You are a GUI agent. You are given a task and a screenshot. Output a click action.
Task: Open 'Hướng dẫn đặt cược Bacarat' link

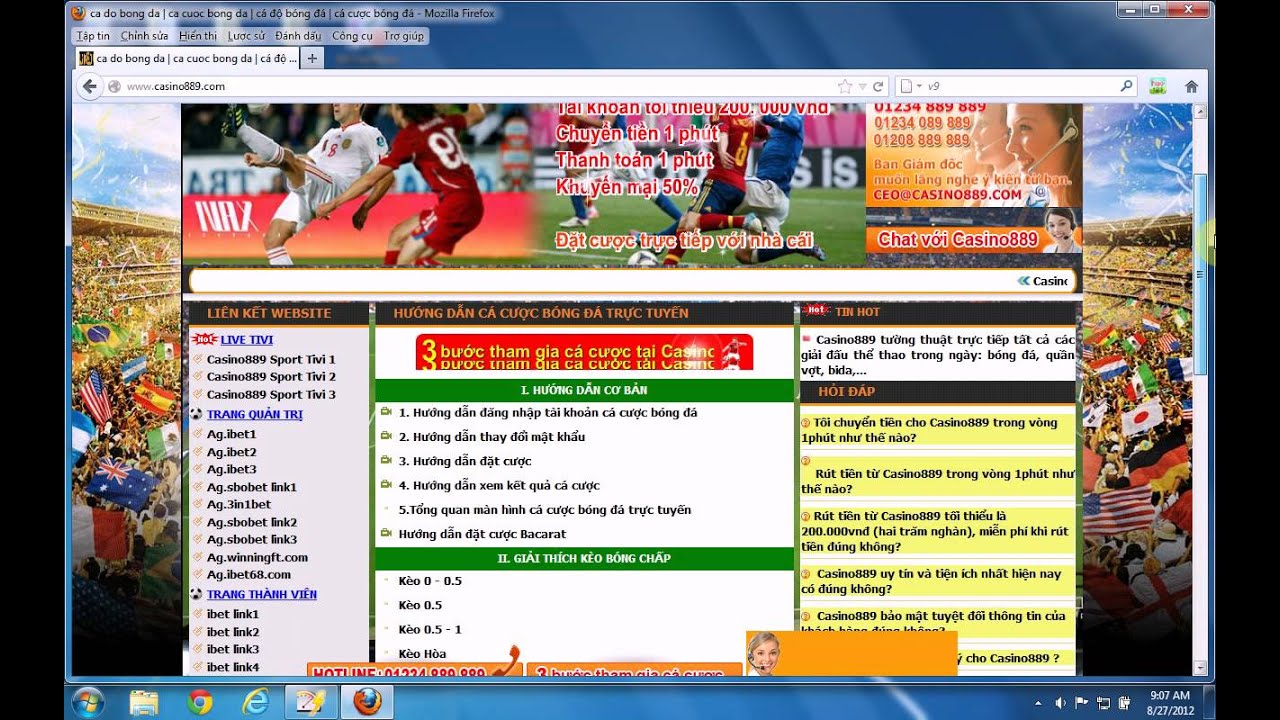pyautogui.click(x=482, y=534)
